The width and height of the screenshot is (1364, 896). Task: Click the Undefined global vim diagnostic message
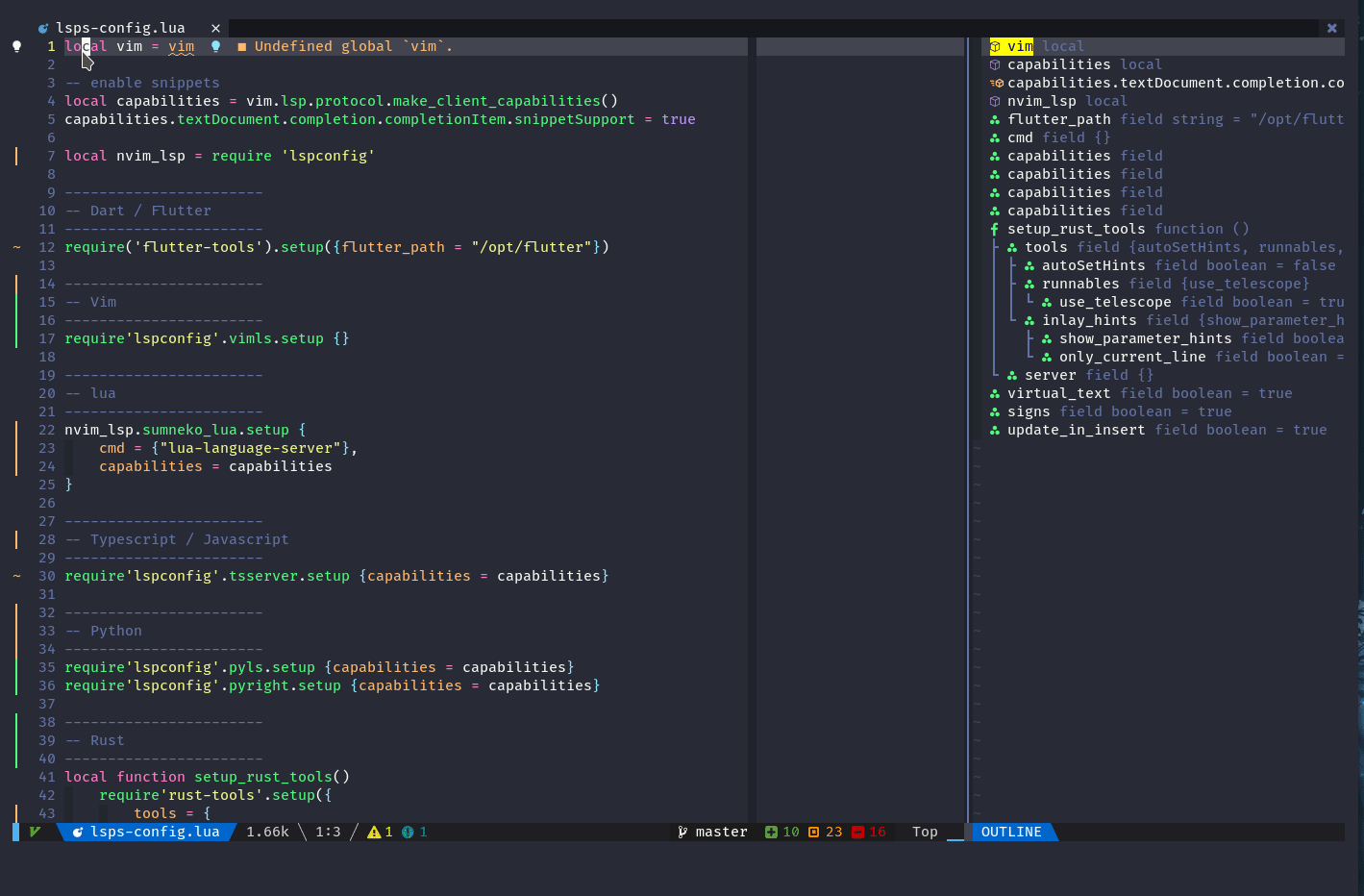point(353,46)
